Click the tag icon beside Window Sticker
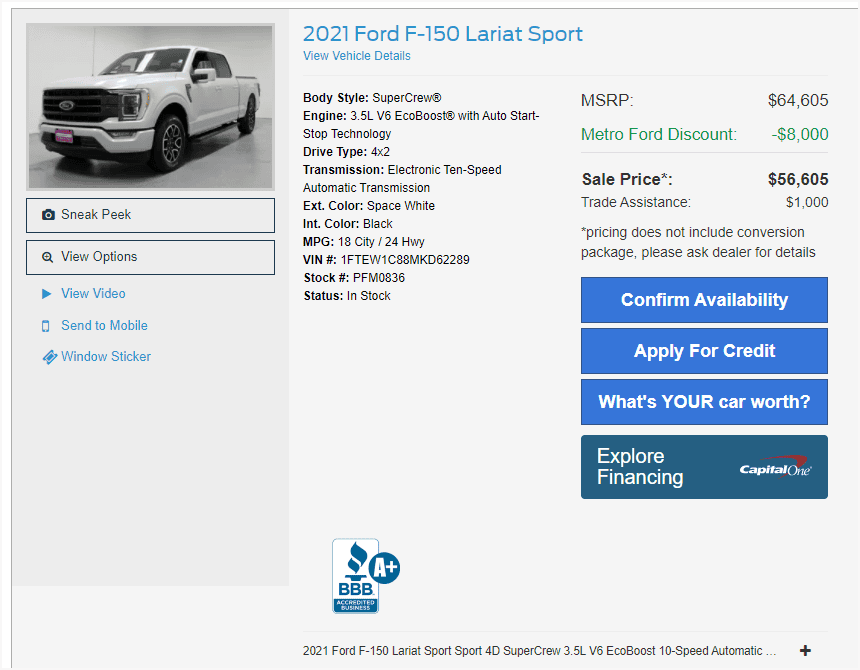 tap(49, 357)
